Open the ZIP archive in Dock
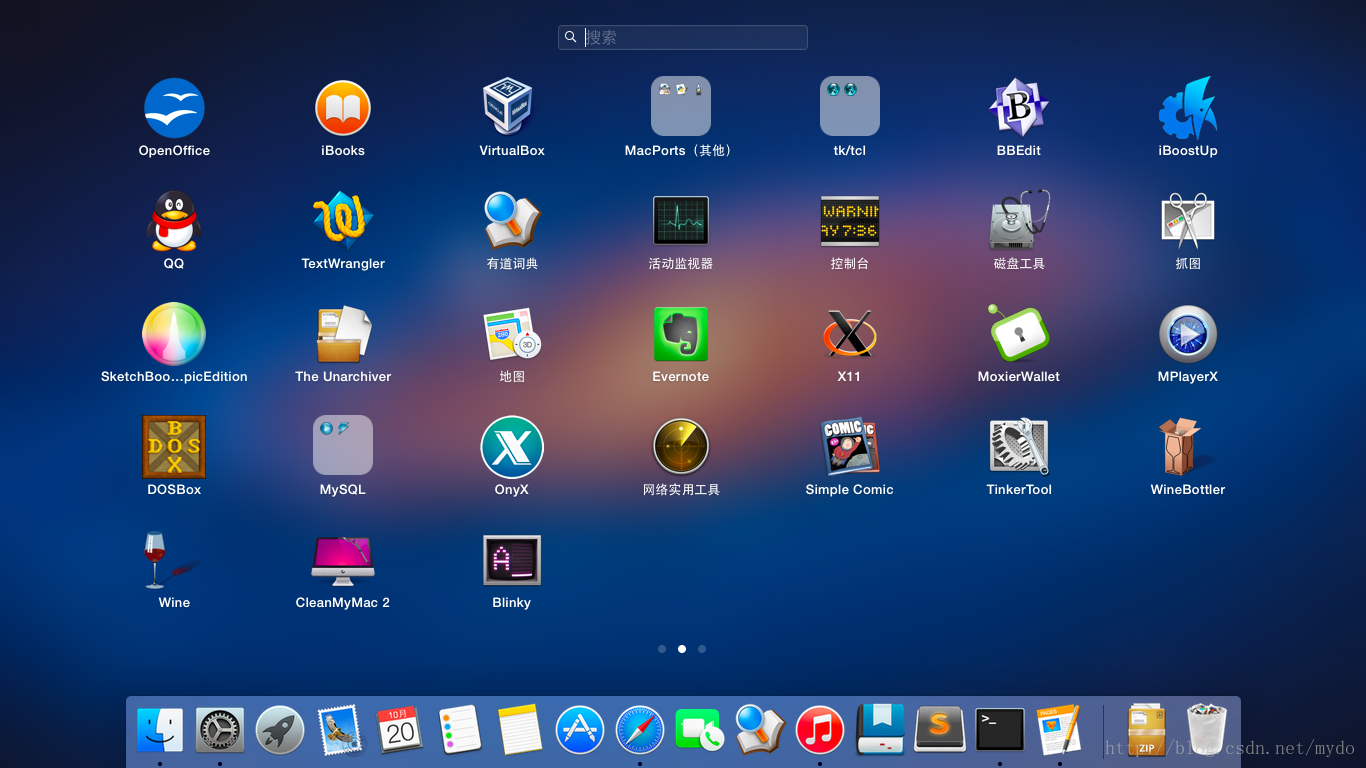Image resolution: width=1366 pixels, height=768 pixels. pyautogui.click(x=1146, y=730)
